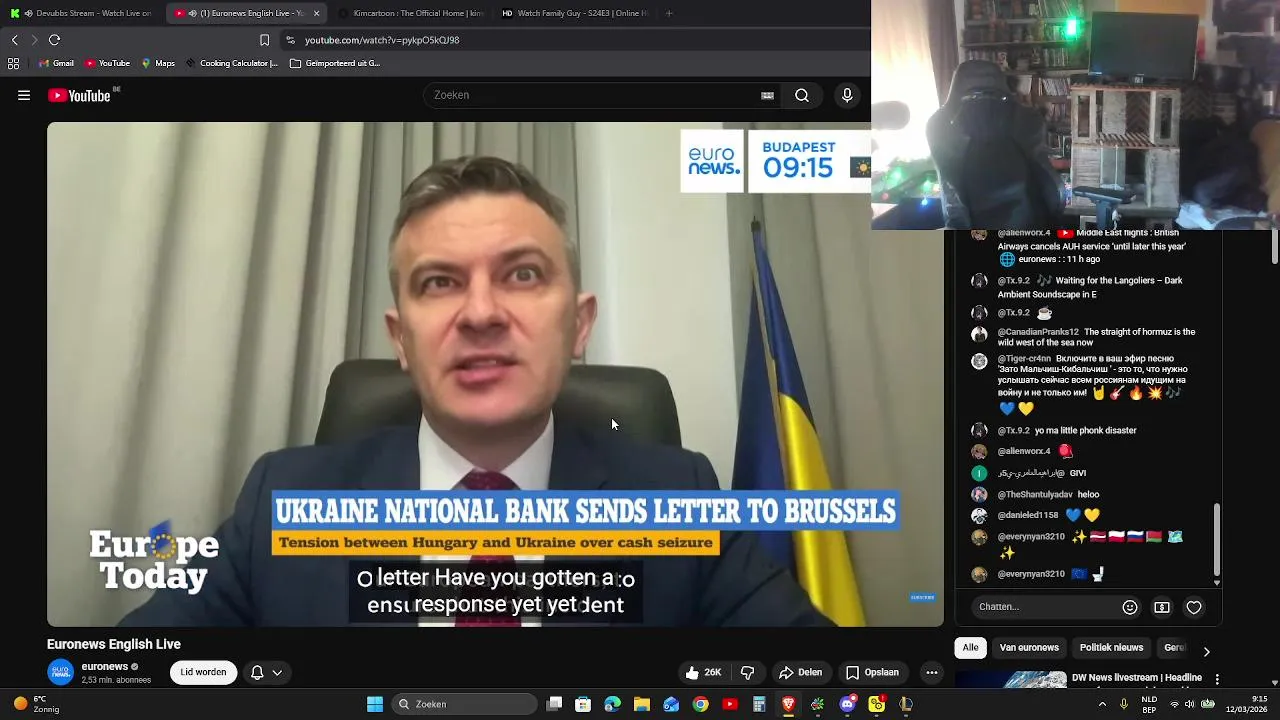The image size is (1280, 720).
Task: Click the page vertical scrollbar thumb
Action: (1275, 247)
